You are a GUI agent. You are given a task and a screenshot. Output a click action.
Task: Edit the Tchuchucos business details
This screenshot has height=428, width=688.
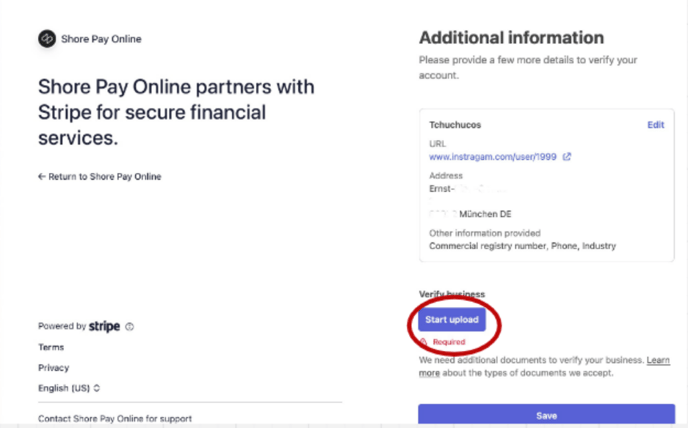[655, 125]
